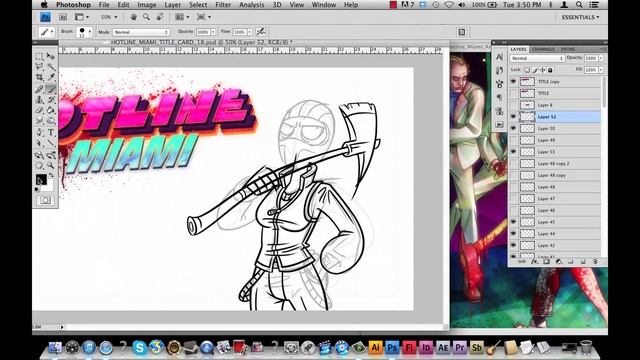Show the TITLE layer
The height and width of the screenshot is (360, 640).
click(x=513, y=93)
